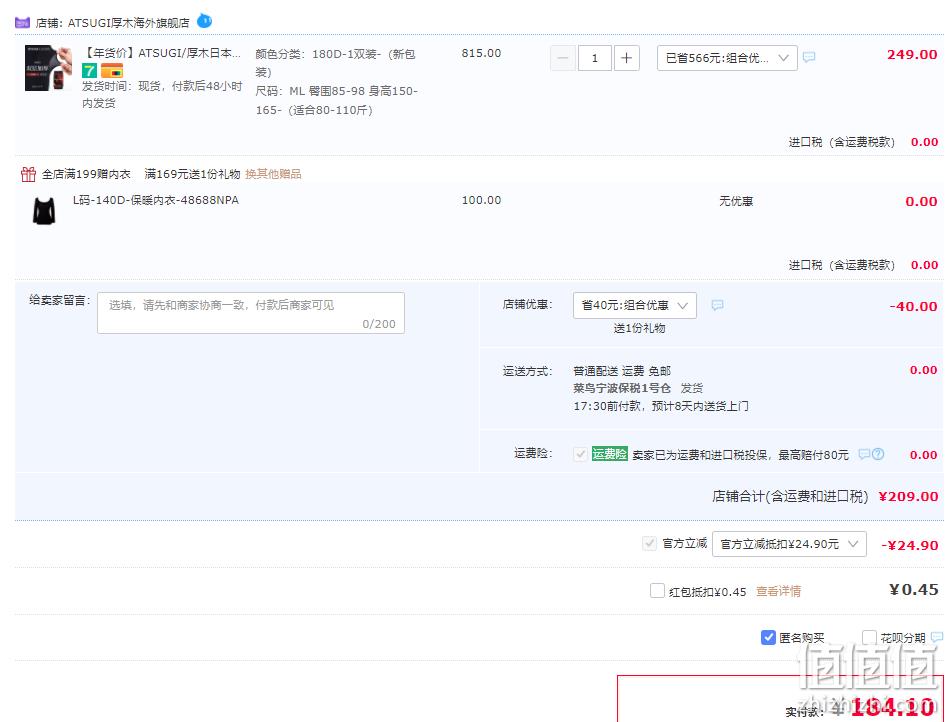This screenshot has width=947, height=722.
Task: Click the 颜色分类：180D-1双装 specification text
Action: tap(335, 63)
